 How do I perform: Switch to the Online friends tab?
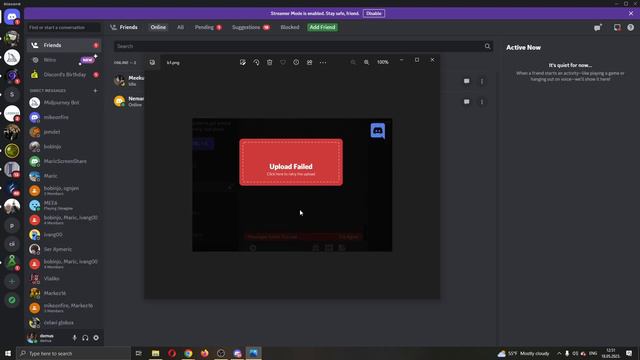158,27
